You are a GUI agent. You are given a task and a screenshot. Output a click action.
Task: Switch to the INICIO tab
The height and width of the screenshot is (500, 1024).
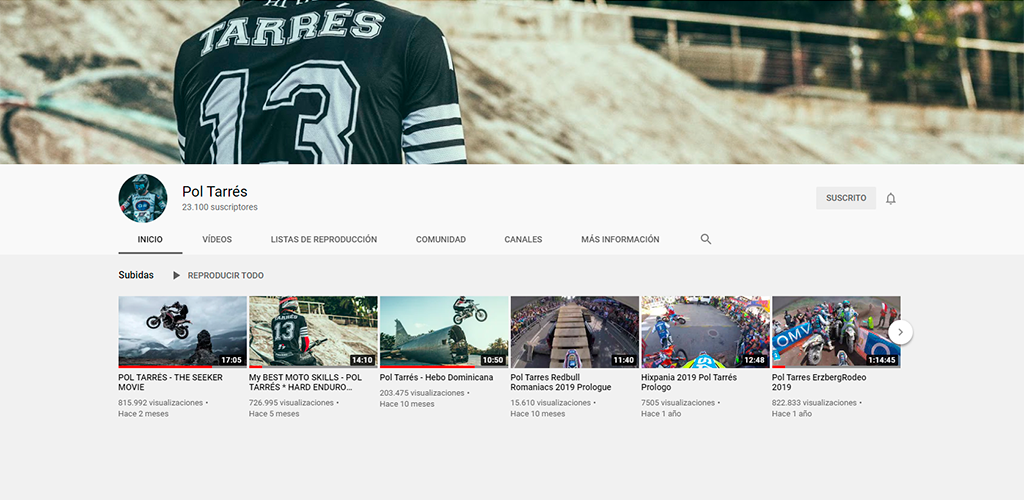(150, 240)
